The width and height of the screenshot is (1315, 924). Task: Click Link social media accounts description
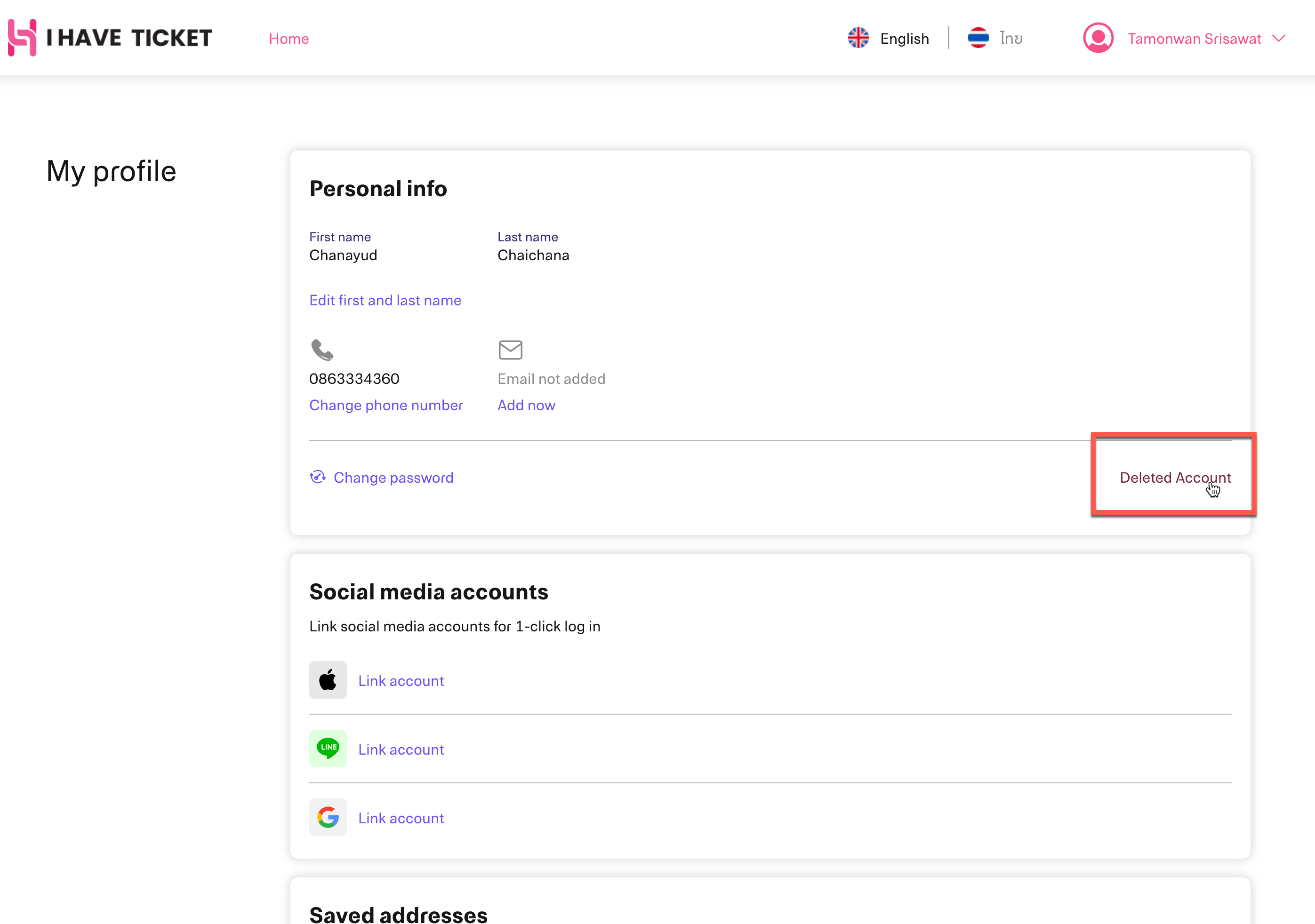coord(455,626)
